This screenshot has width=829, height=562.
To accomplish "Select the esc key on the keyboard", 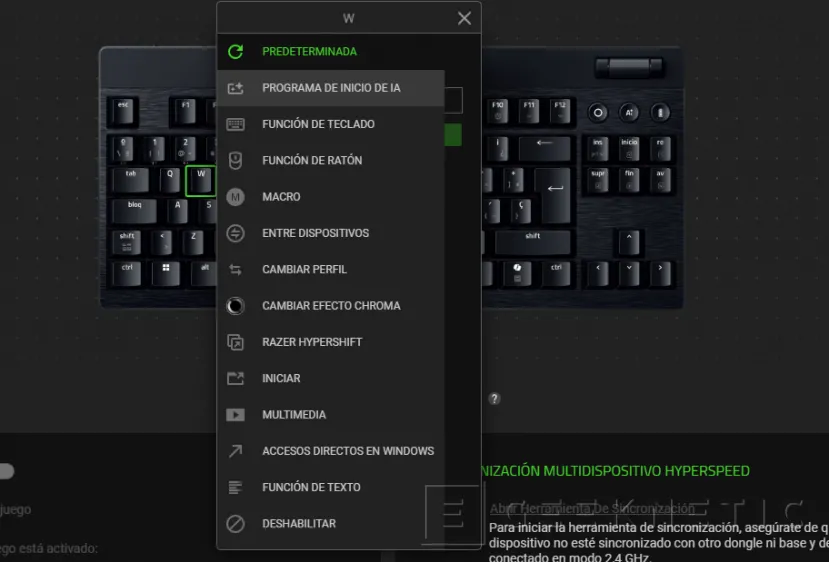I will pyautogui.click(x=123, y=111).
